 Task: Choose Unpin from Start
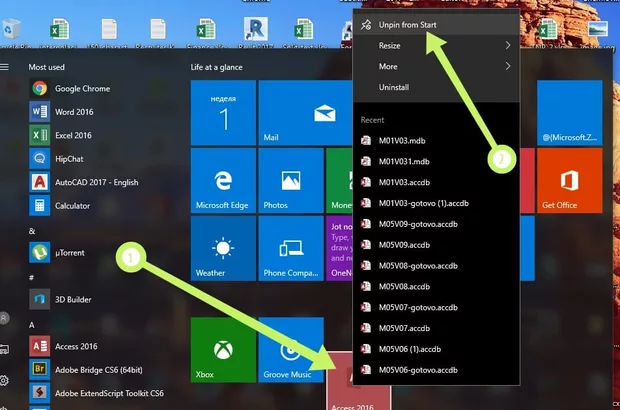click(x=436, y=25)
